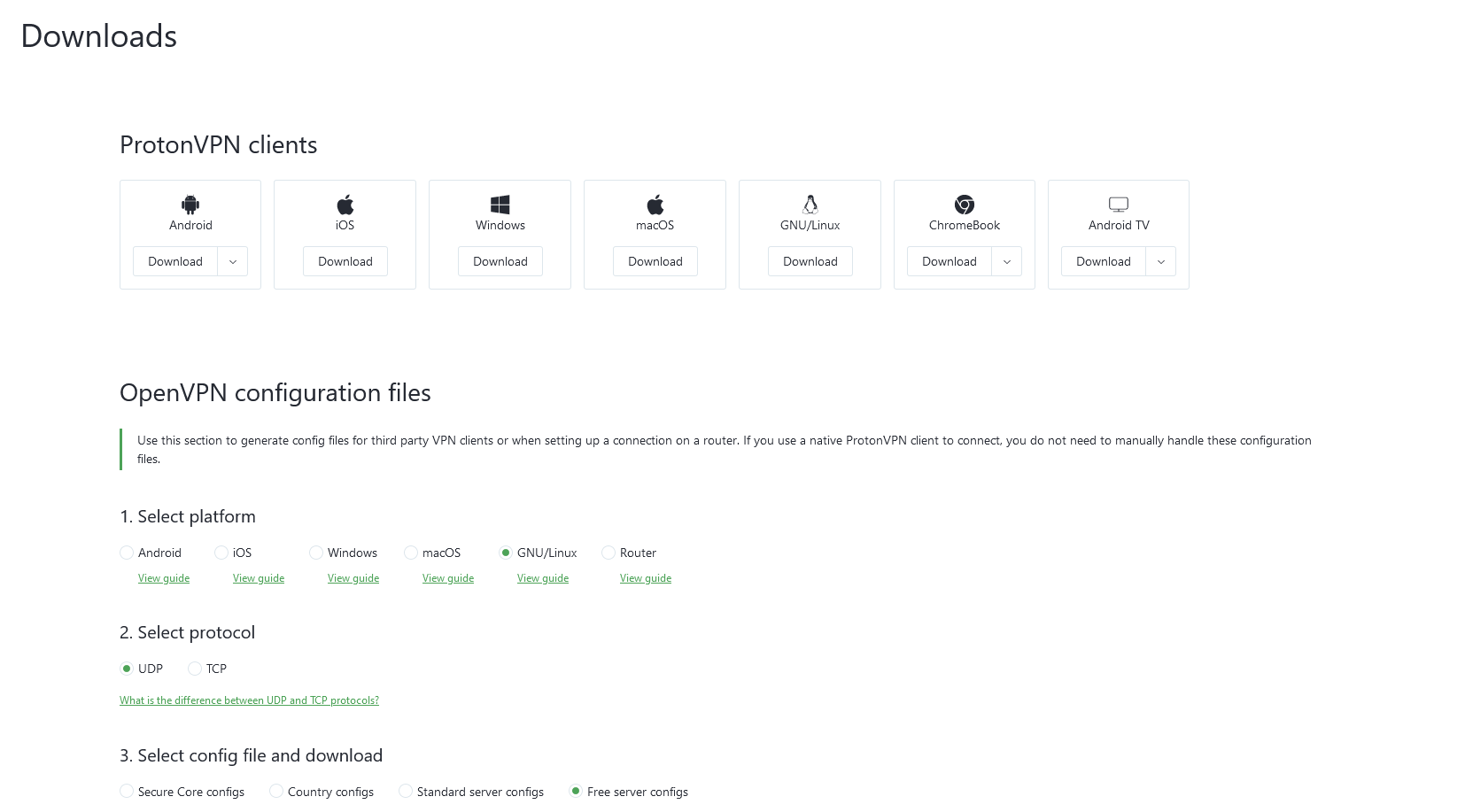Download the ChromeBook client
The image size is (1465, 812).
pos(950,261)
